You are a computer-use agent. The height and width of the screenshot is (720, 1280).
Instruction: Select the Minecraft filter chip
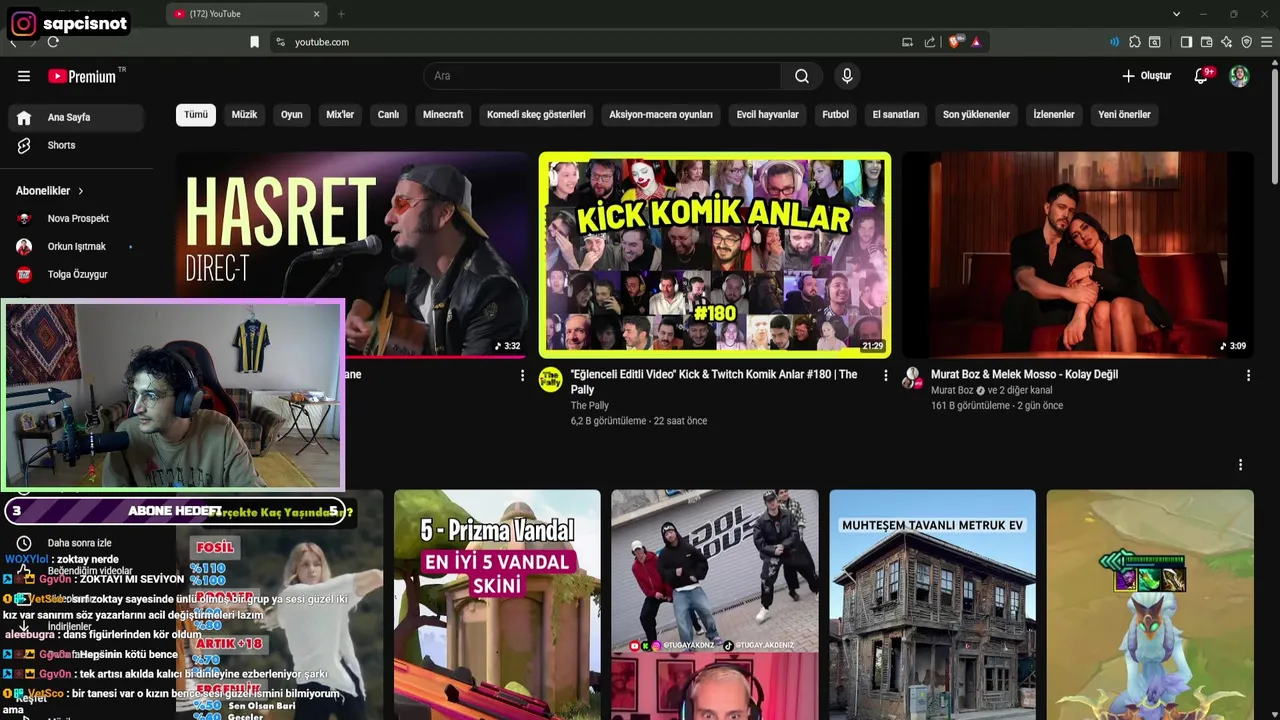pyautogui.click(x=443, y=115)
